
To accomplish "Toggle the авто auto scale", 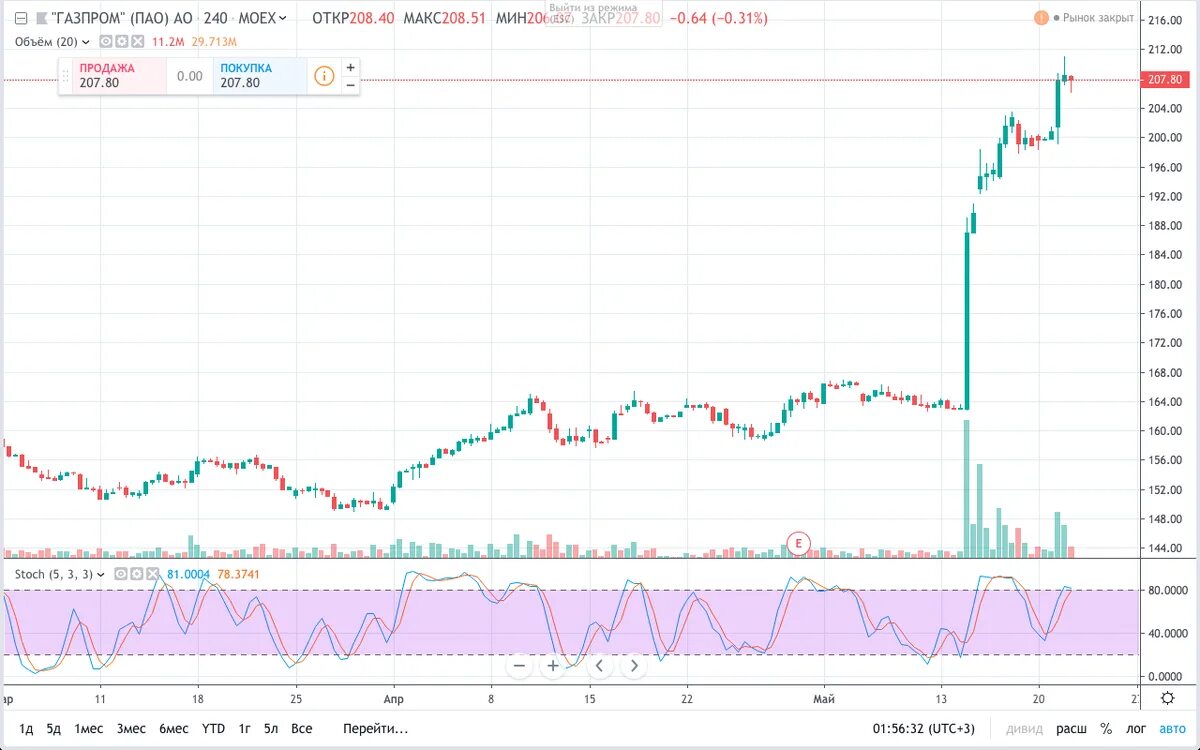I will click(x=1172, y=729).
